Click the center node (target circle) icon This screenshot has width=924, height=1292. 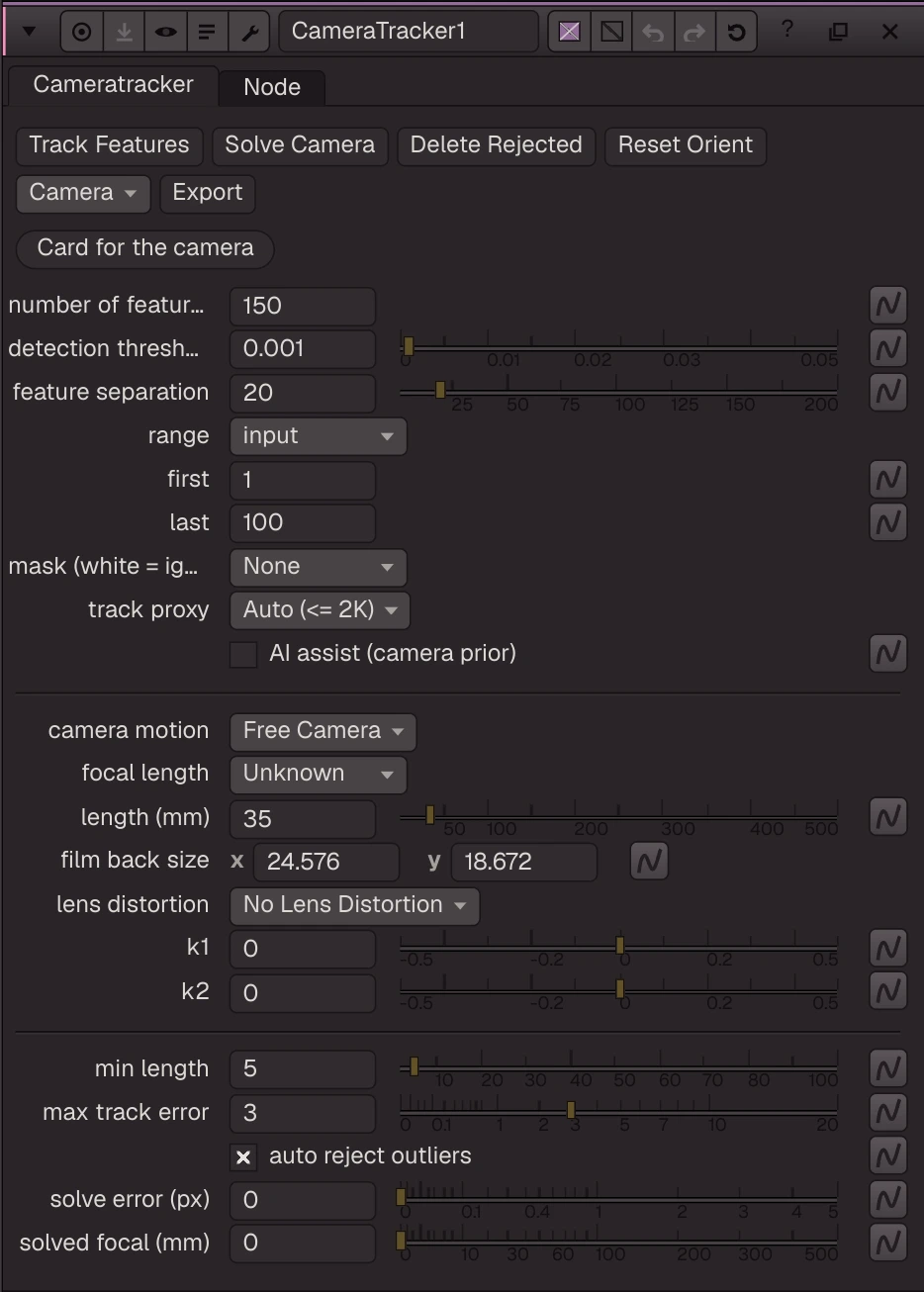(82, 32)
